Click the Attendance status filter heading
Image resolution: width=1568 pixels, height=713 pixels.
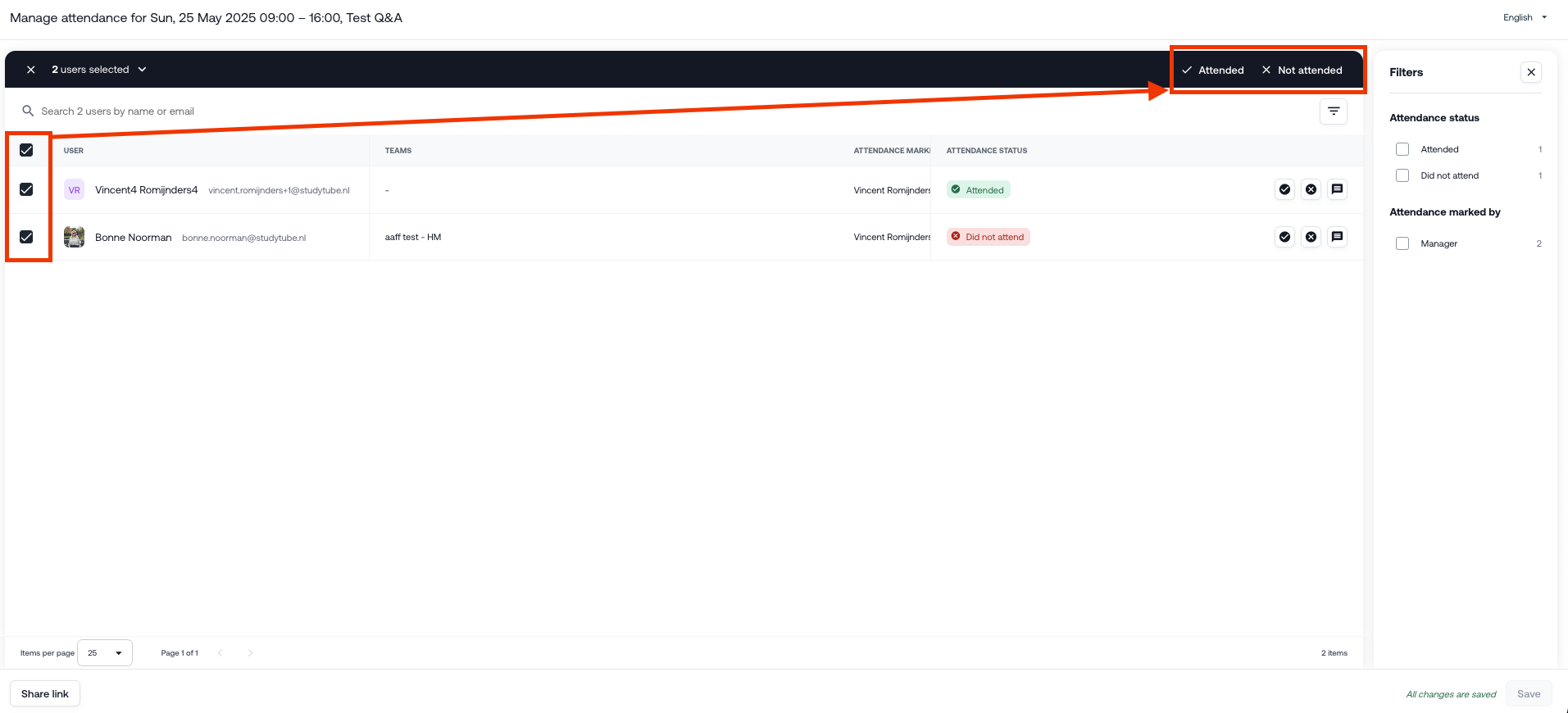tap(1434, 118)
